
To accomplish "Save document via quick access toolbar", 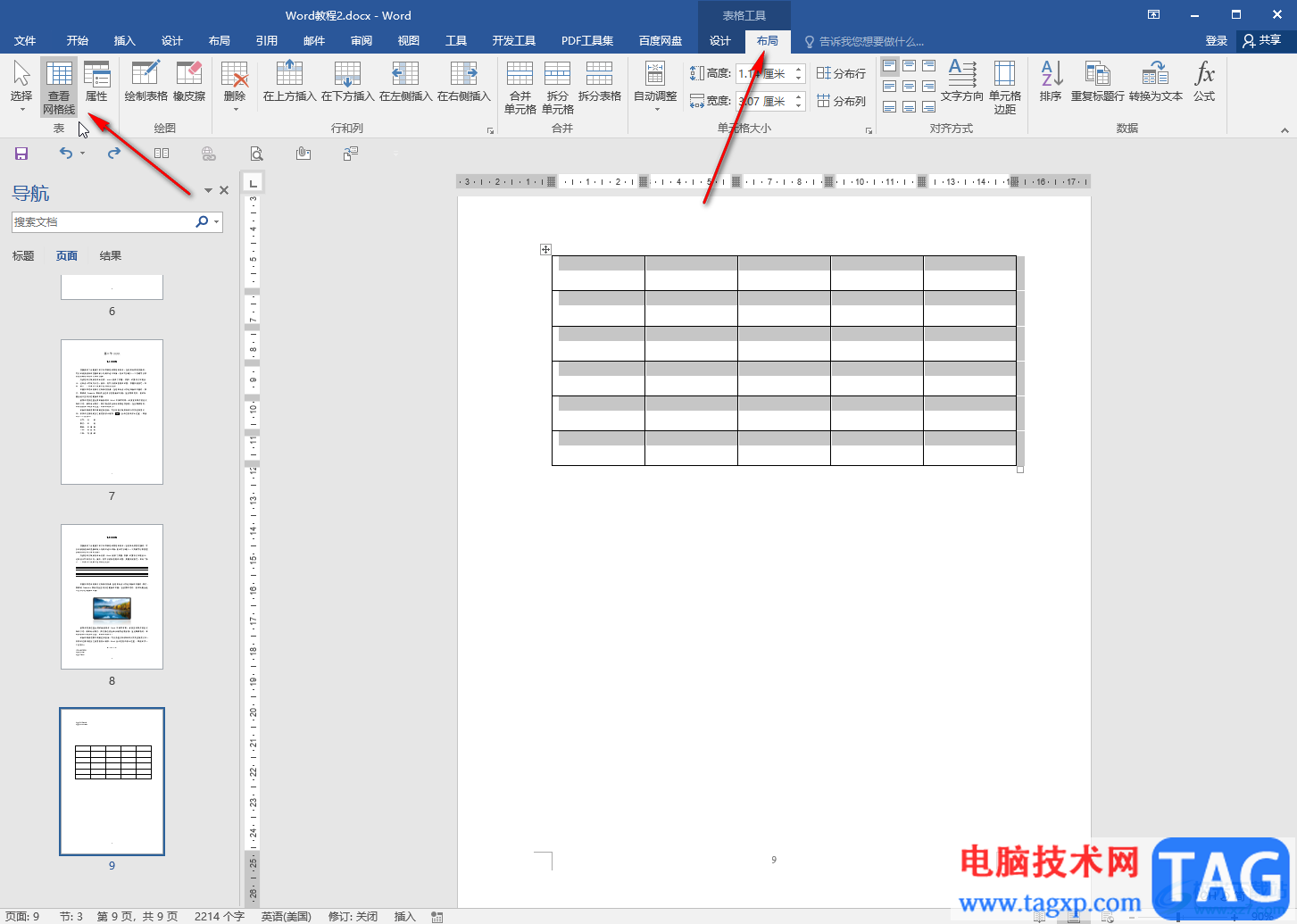I will point(21,154).
